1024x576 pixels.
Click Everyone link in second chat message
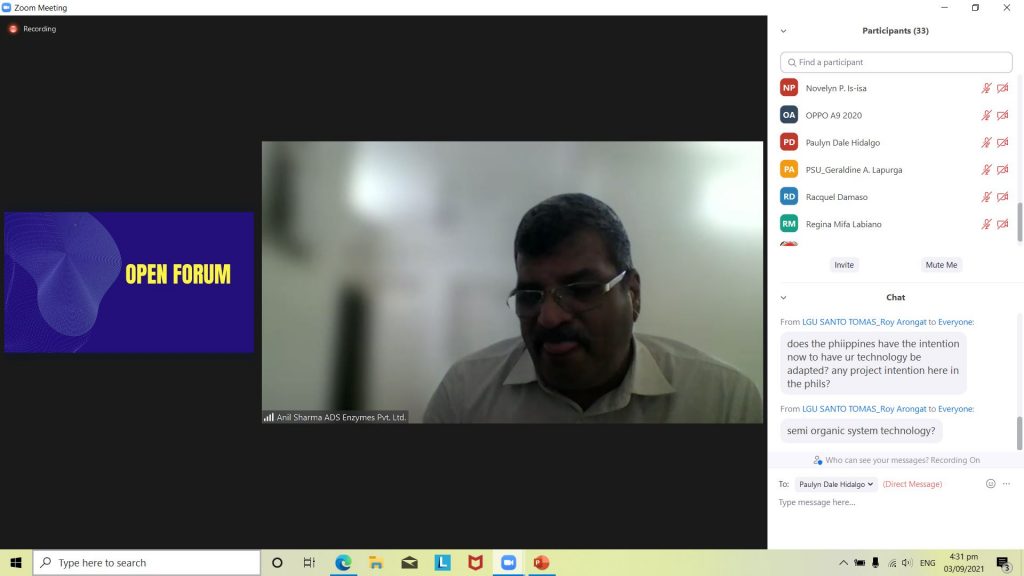(955, 409)
